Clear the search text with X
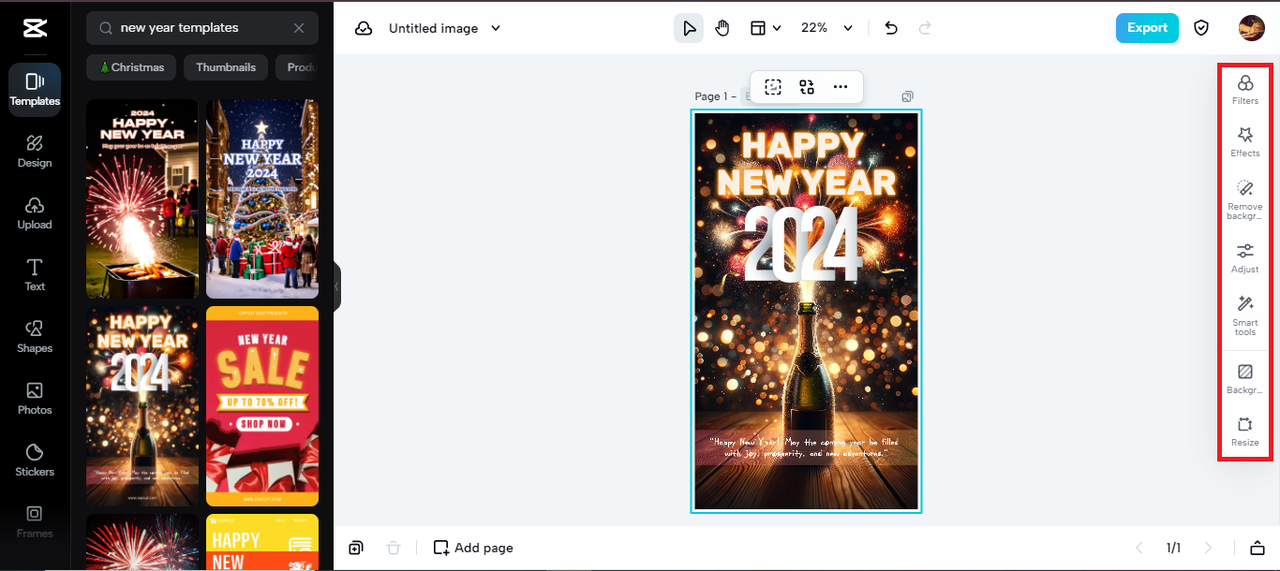Screen dimensions: 1280x571 [299, 28]
